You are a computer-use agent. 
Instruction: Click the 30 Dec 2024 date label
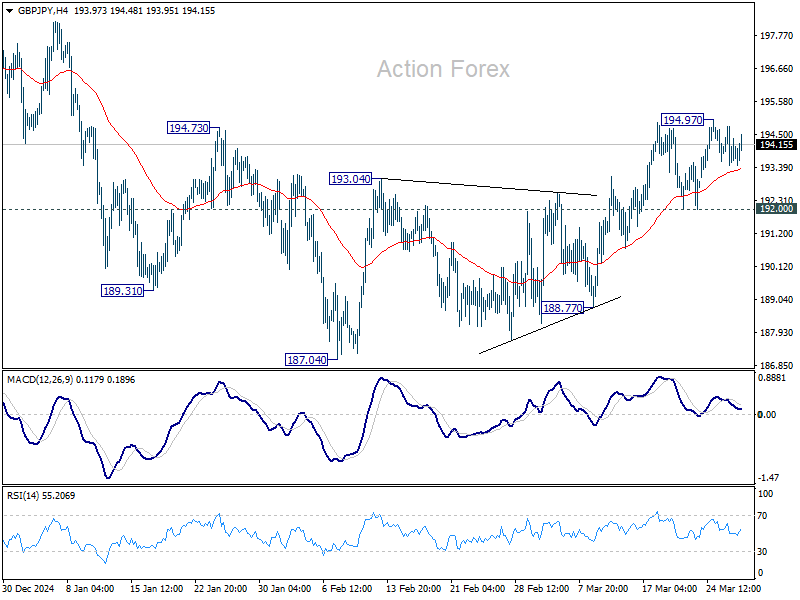pos(28,588)
